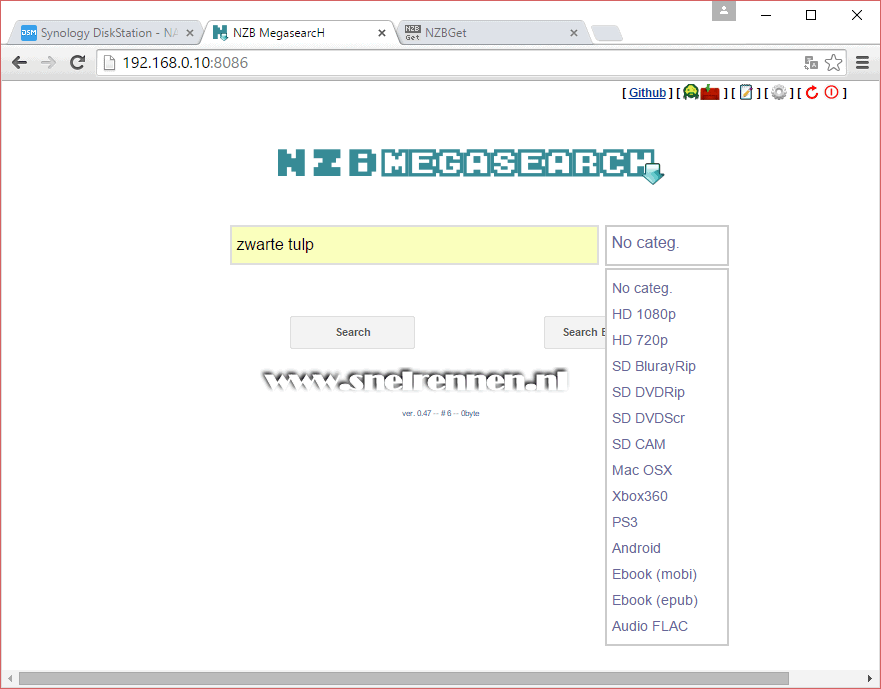Bookmark this page with star icon
Image resolution: width=881 pixels, height=689 pixels.
[833, 63]
